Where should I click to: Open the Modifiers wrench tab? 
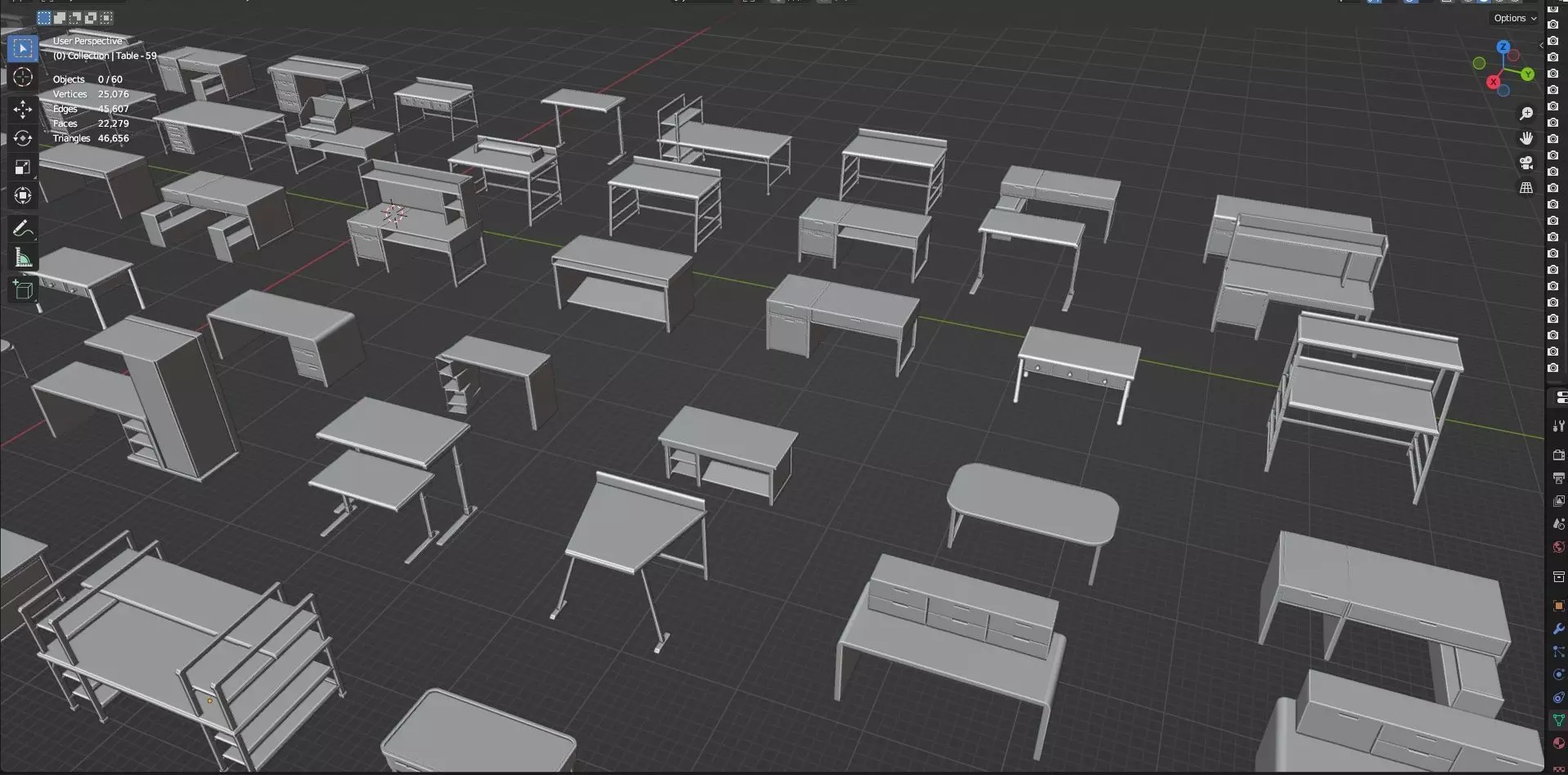click(1558, 629)
